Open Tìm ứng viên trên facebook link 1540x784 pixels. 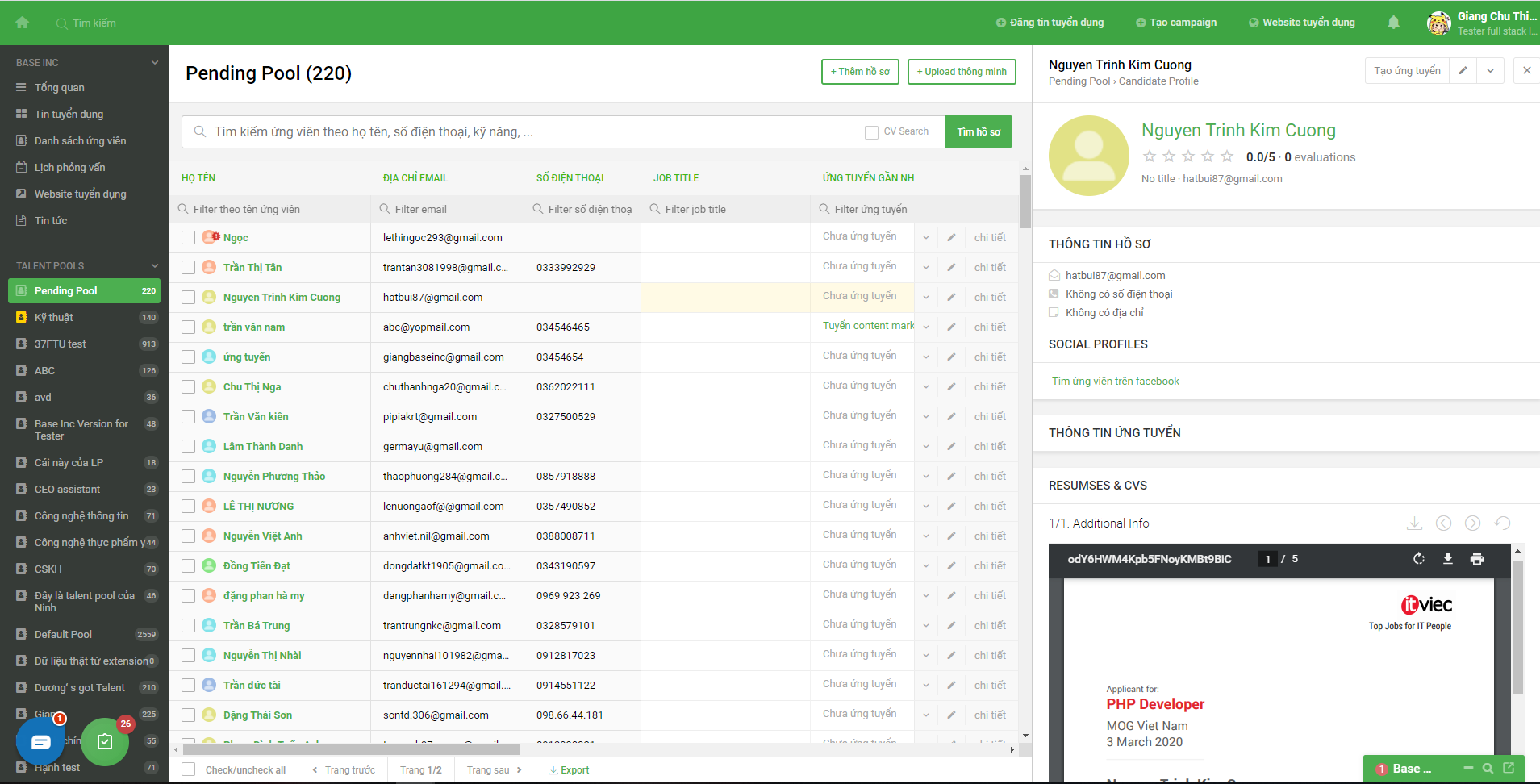point(1115,382)
